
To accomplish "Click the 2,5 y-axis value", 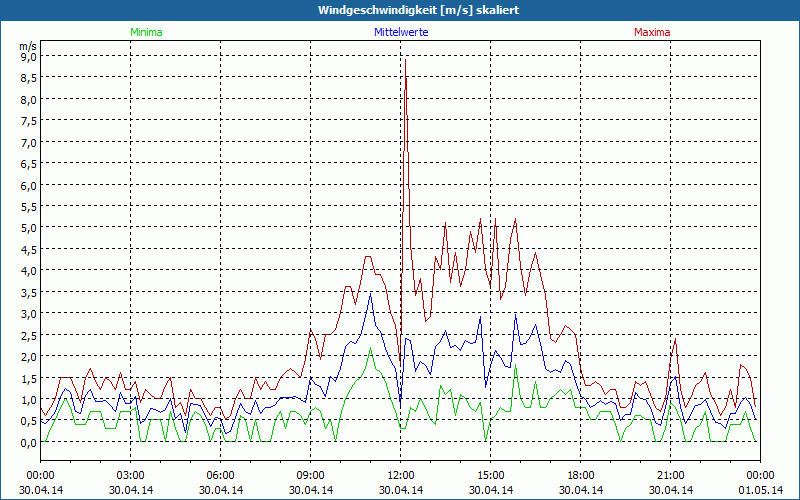I will [x=29, y=335].
